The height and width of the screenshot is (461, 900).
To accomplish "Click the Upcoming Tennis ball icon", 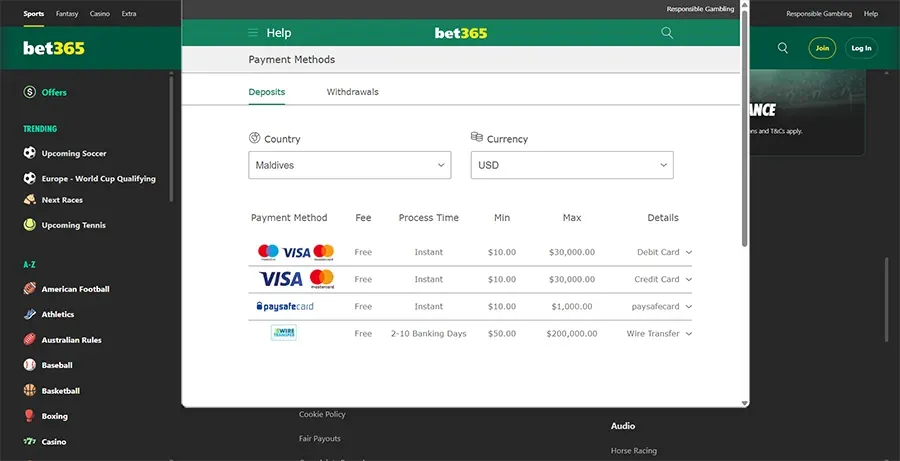I will coord(29,225).
